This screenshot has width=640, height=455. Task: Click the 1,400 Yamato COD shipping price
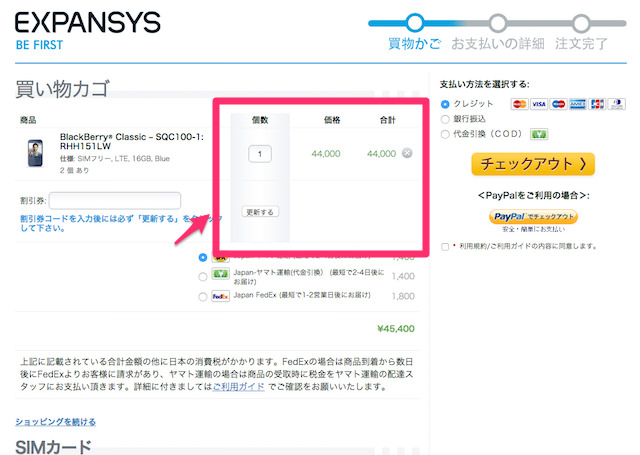pos(403,276)
